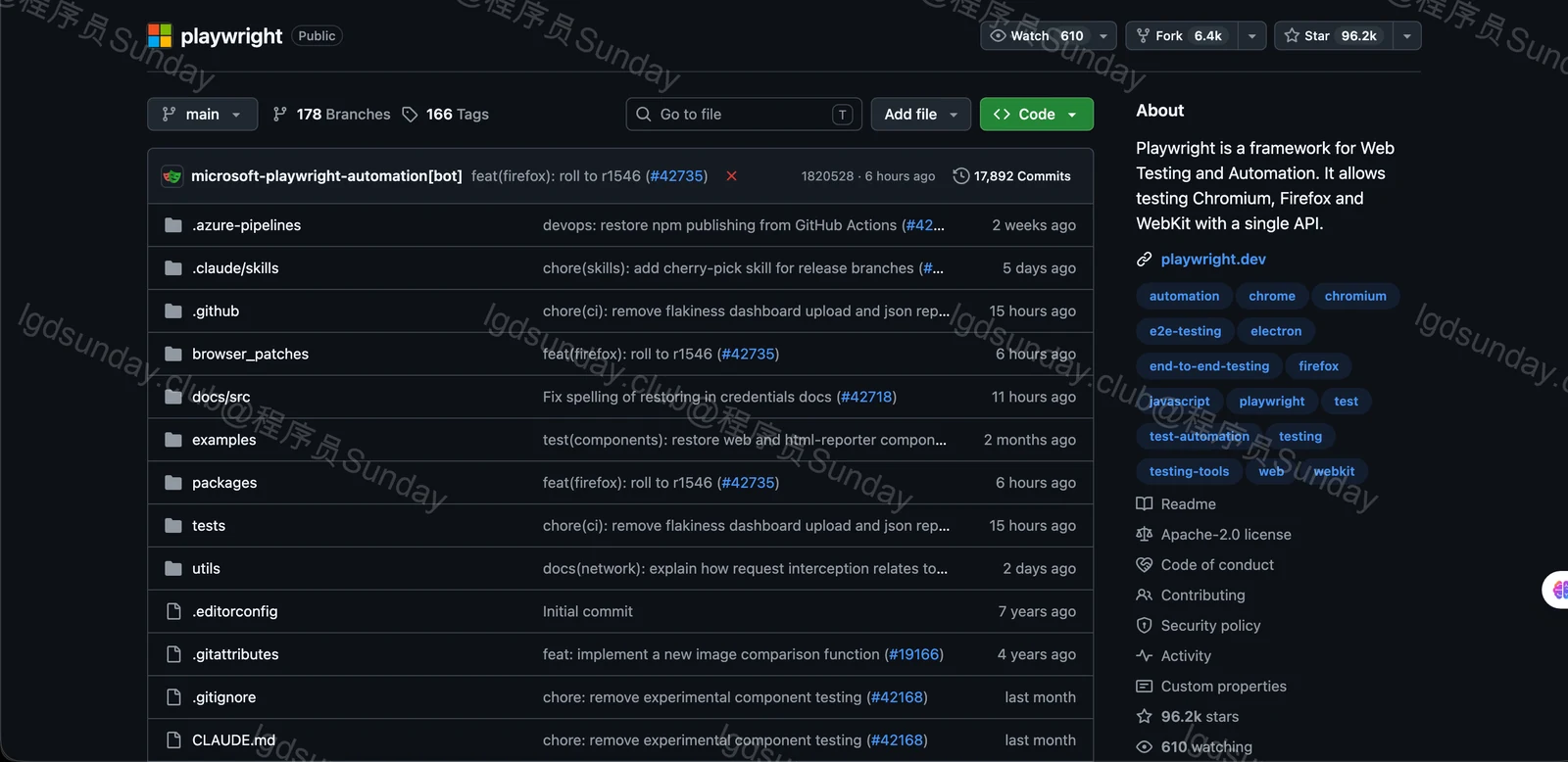Screen dimensions: 1568x762
Task: Click the Code of conduct heart icon
Action: [x=1144, y=565]
